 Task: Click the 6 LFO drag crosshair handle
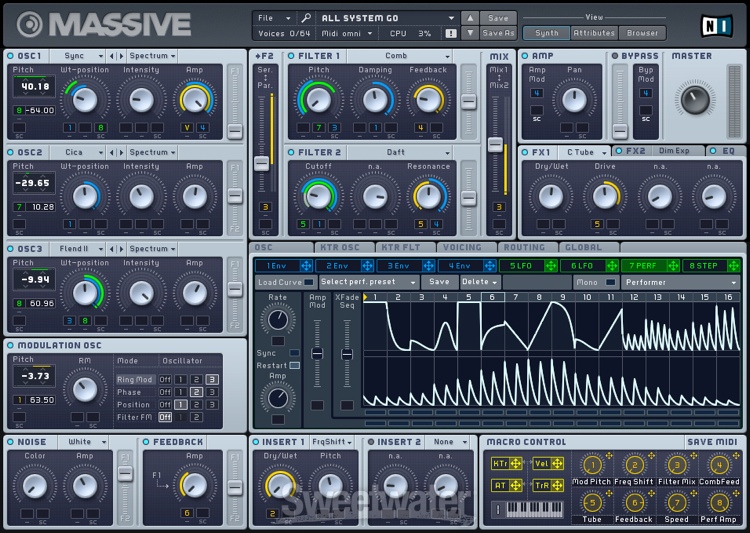(x=612, y=266)
